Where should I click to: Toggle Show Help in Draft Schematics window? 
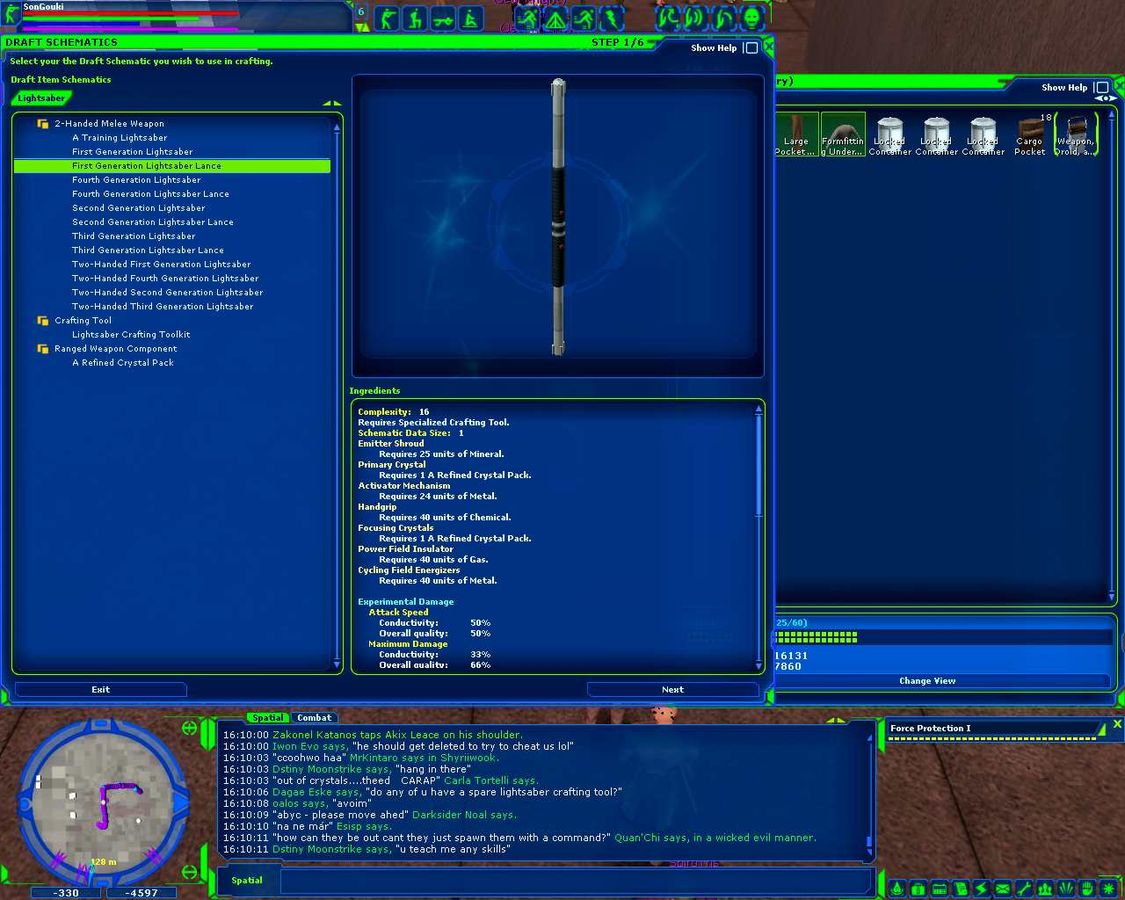click(751, 48)
